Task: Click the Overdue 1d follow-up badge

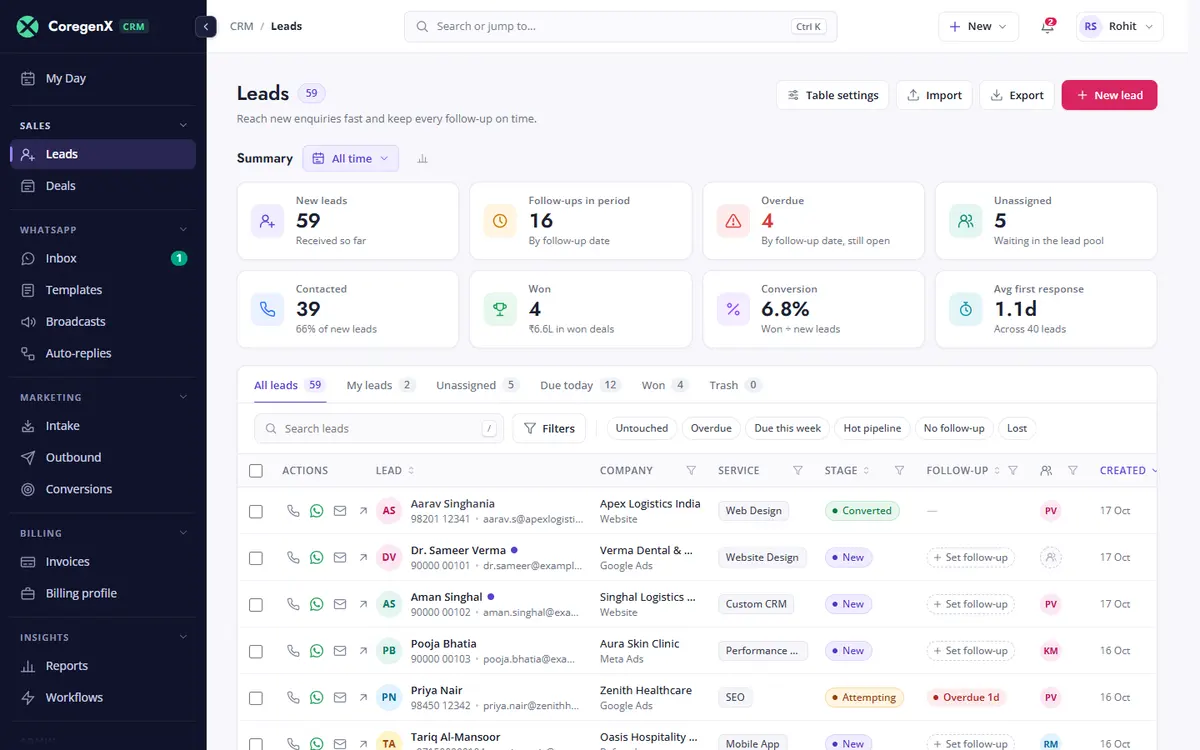Action: 964,697
